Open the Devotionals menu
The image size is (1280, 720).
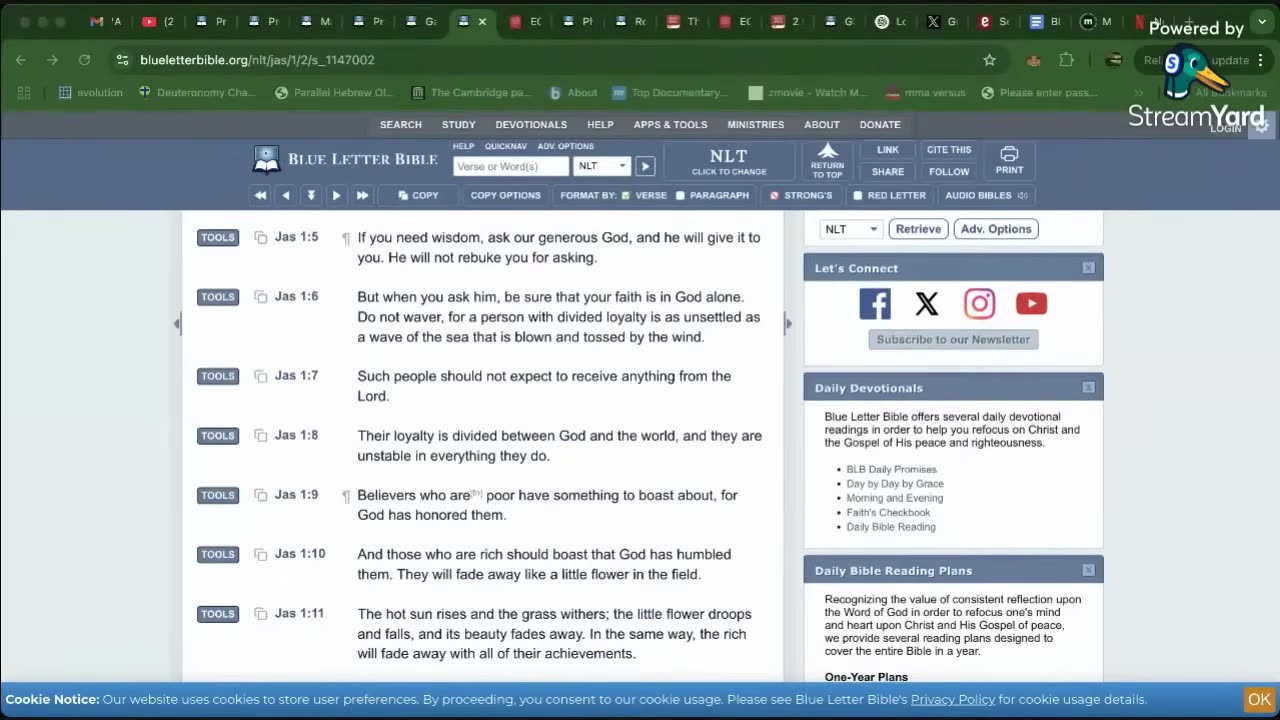(531, 125)
